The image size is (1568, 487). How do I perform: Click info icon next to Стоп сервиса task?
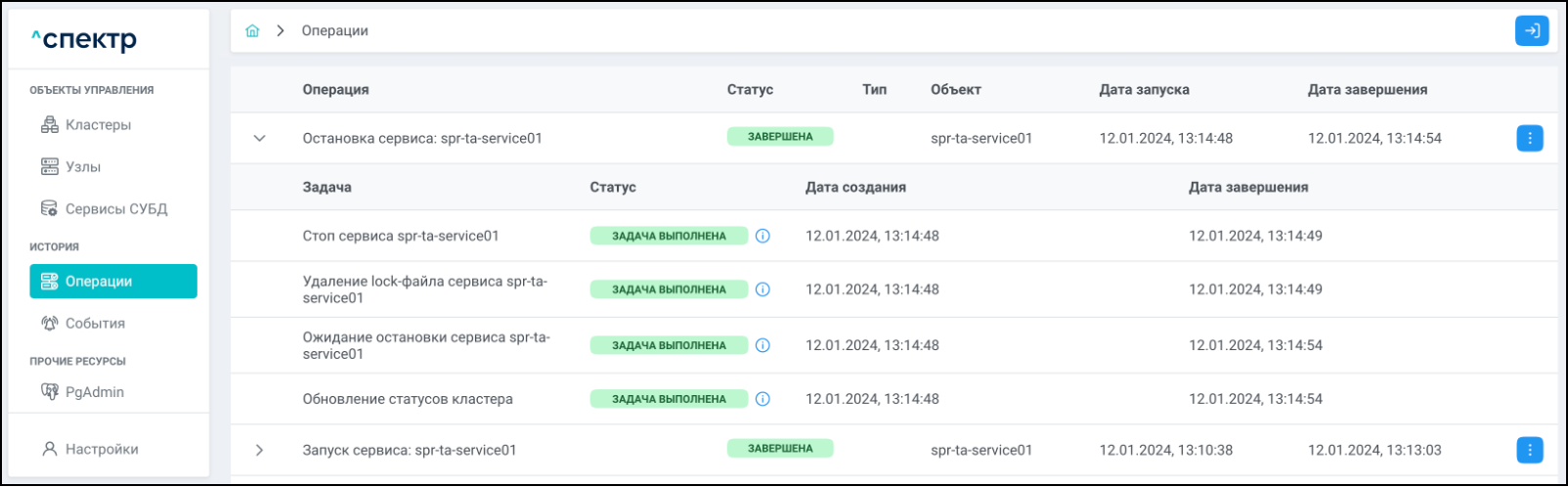(x=762, y=236)
